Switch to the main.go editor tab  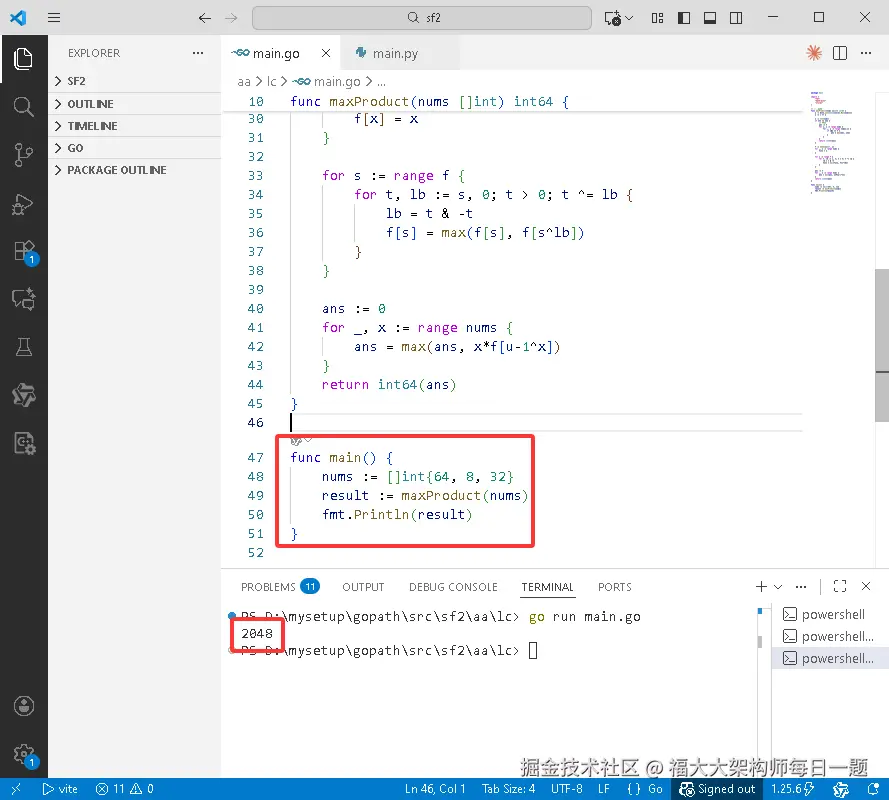coord(276,53)
